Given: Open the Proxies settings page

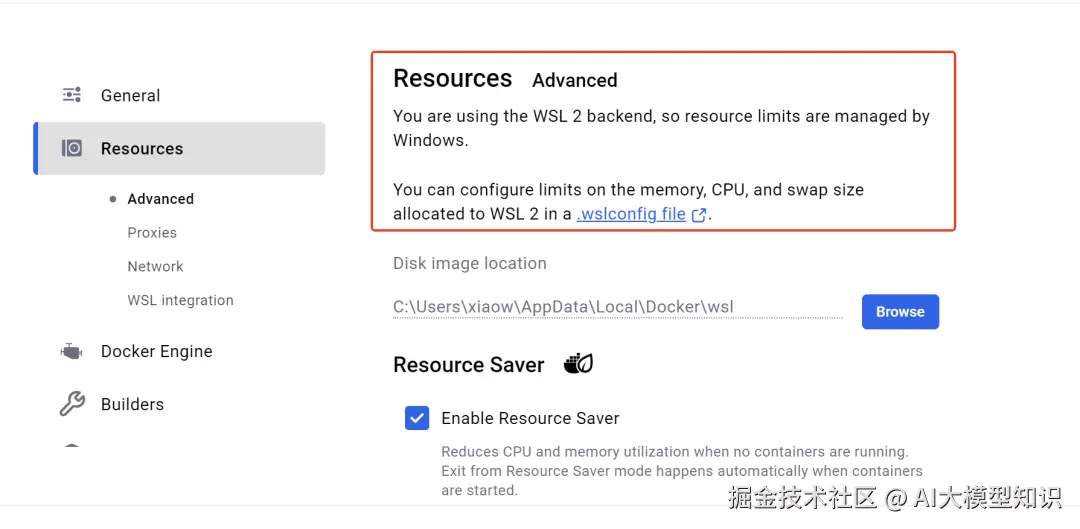Looking at the screenshot, I should [x=152, y=233].
